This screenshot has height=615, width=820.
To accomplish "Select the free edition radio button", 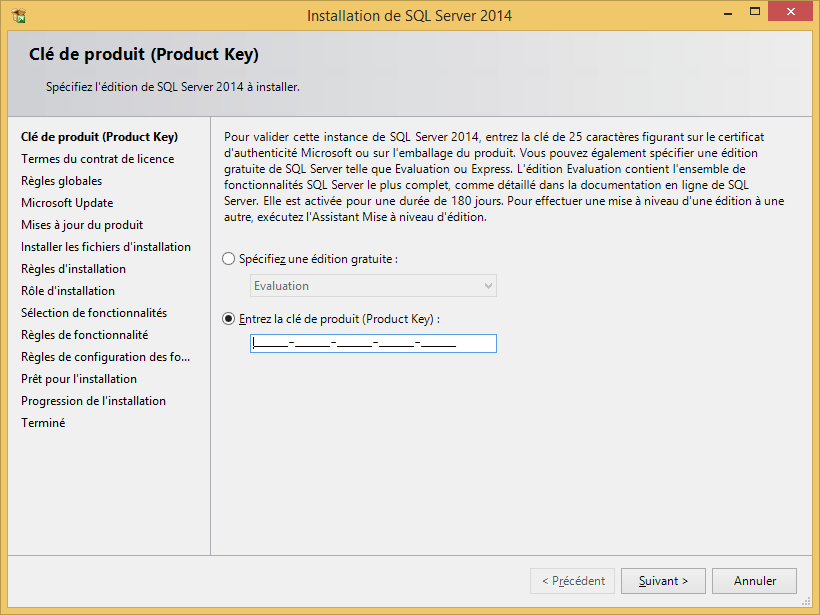I will (229, 259).
